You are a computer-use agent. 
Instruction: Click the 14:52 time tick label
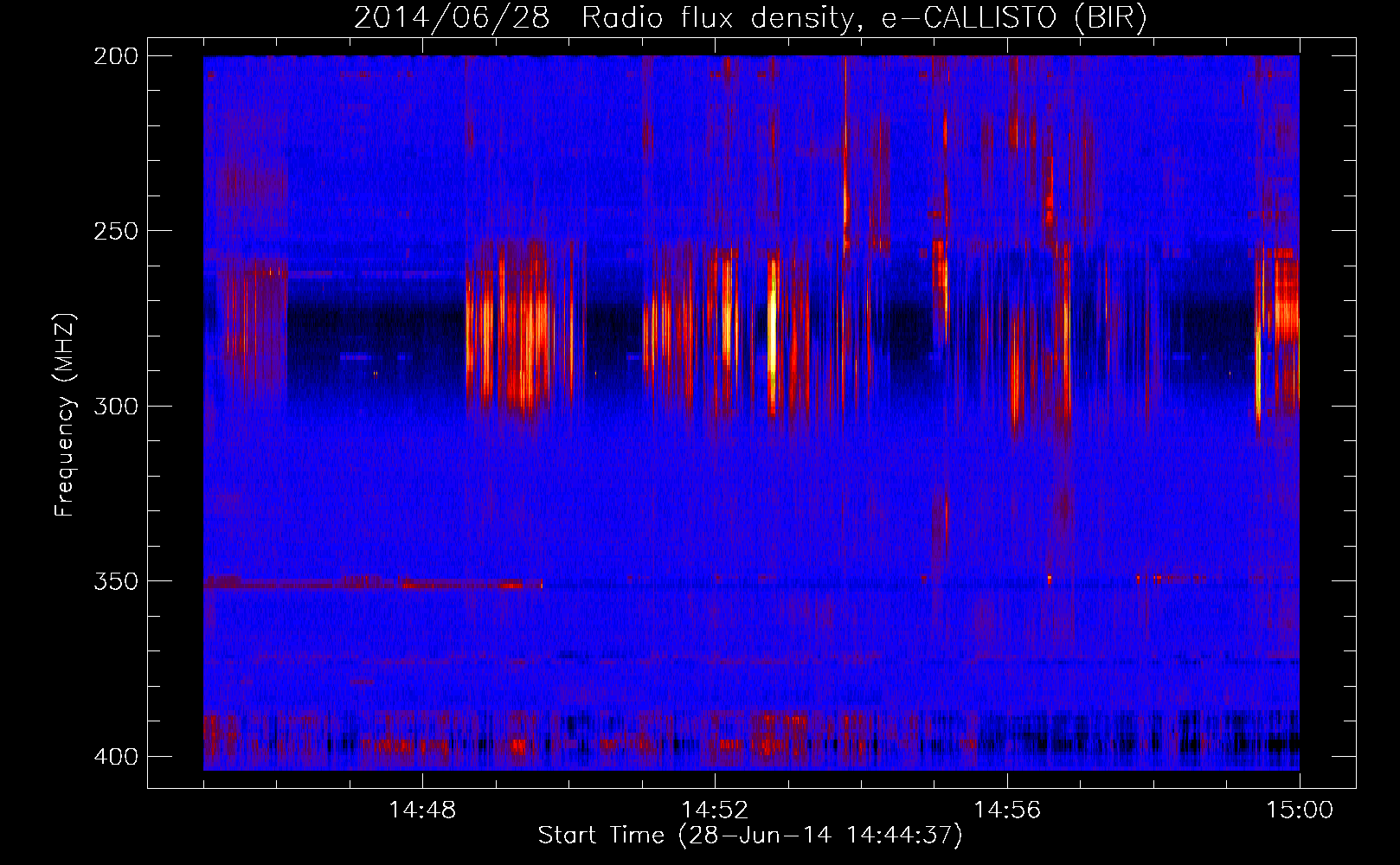click(x=715, y=811)
